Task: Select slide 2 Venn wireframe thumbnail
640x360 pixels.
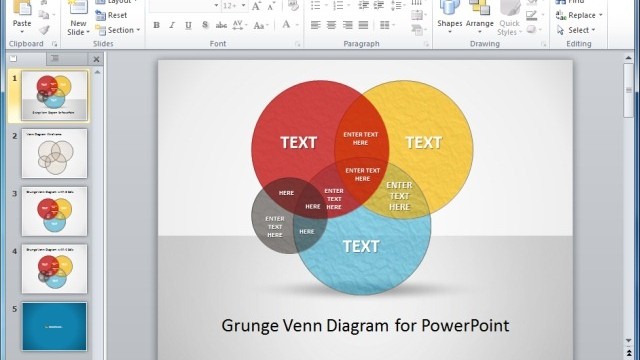Action: [x=54, y=153]
